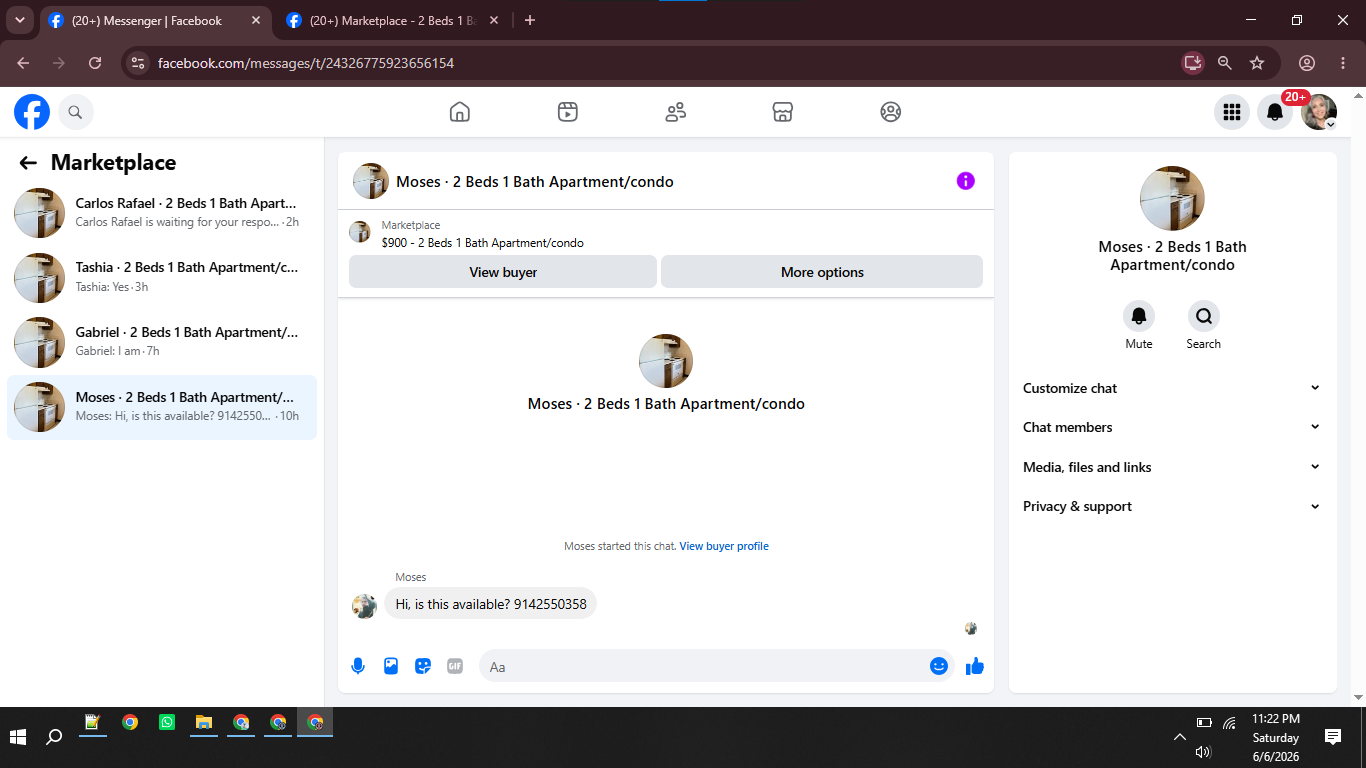1366x768 pixels.
Task: Expand the Chat members section
Action: pyautogui.click(x=1172, y=427)
